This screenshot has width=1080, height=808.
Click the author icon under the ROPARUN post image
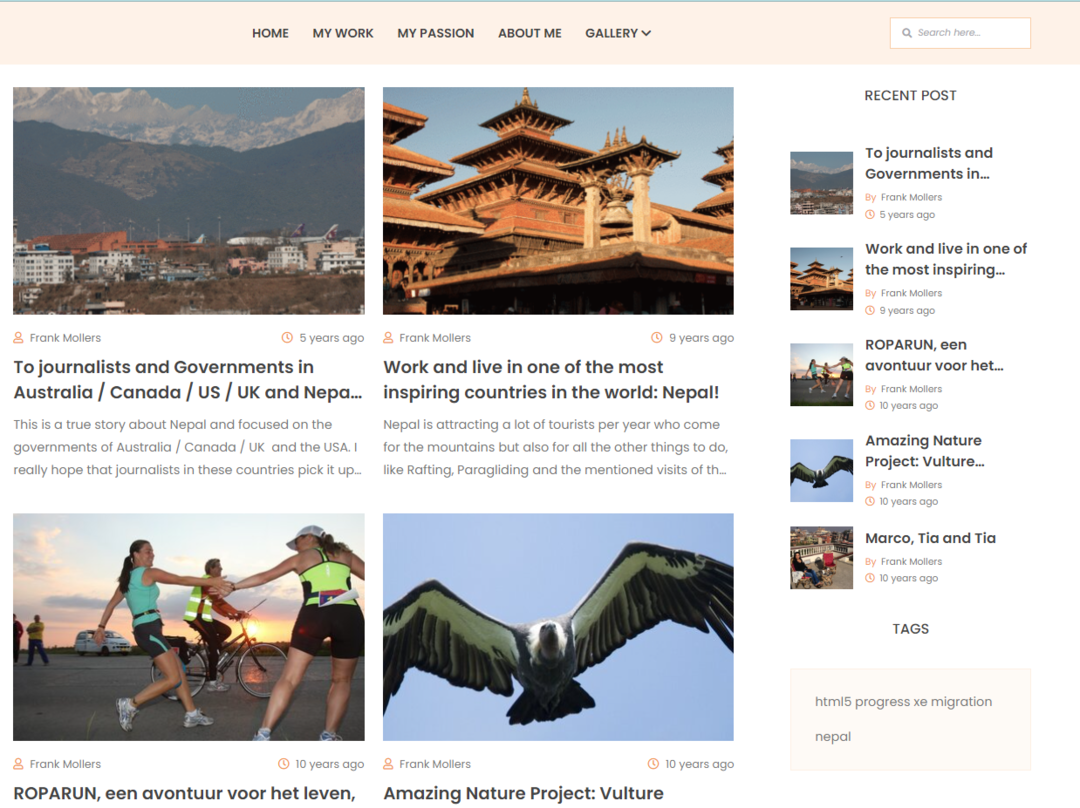tap(19, 764)
